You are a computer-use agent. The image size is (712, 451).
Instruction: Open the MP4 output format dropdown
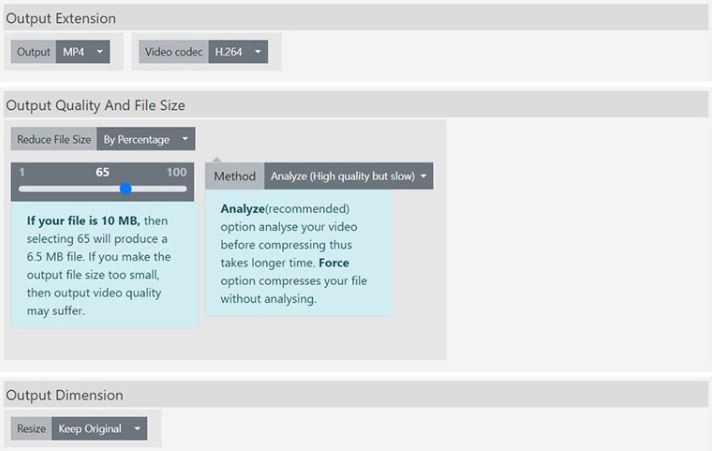tap(82, 52)
